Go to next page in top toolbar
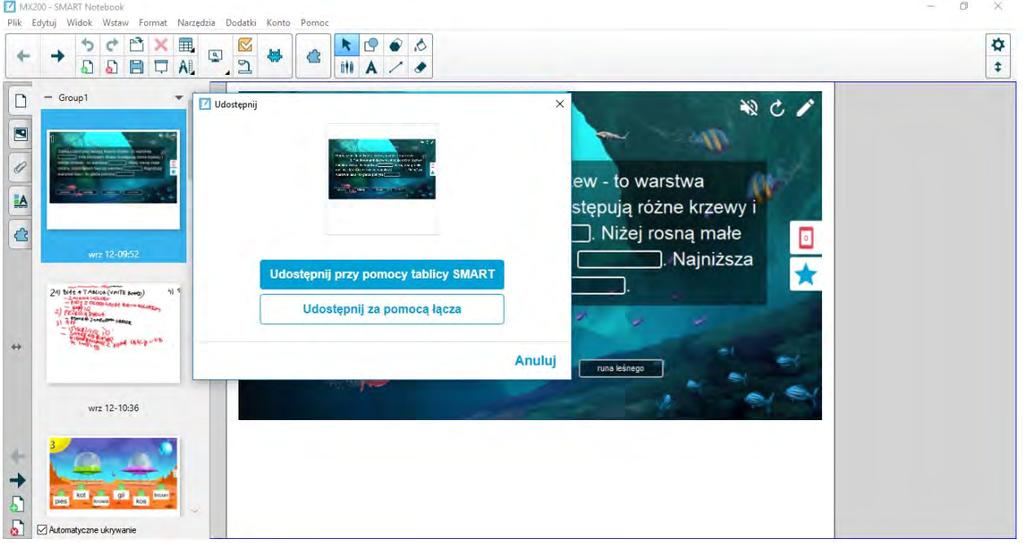The image size is (1023, 543). [x=57, y=56]
